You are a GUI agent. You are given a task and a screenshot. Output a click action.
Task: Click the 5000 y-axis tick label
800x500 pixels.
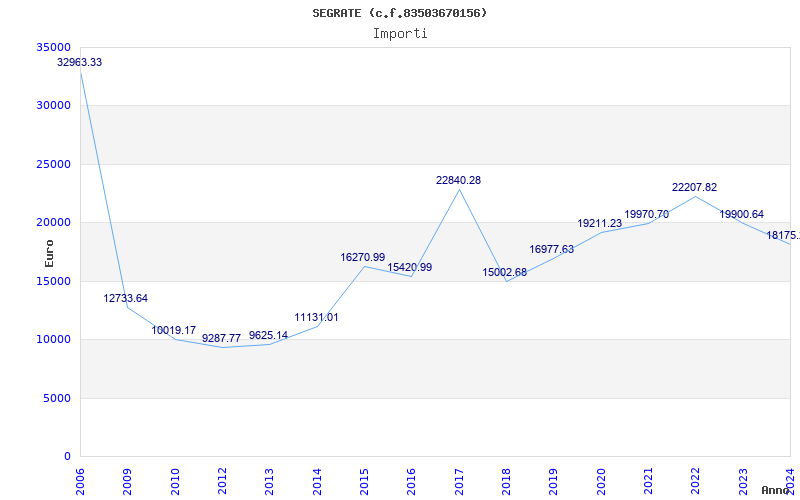57,398
